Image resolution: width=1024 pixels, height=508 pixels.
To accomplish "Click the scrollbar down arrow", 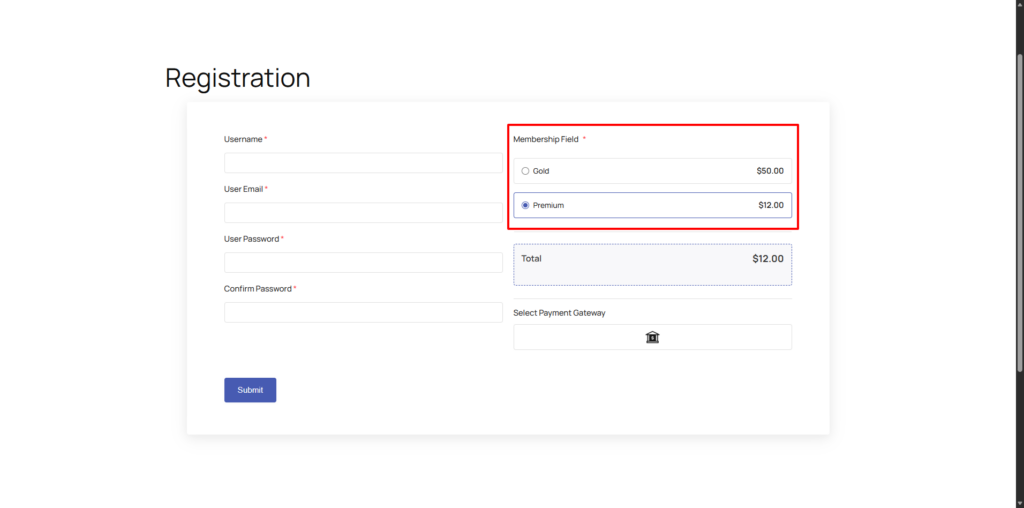I will point(1018,502).
